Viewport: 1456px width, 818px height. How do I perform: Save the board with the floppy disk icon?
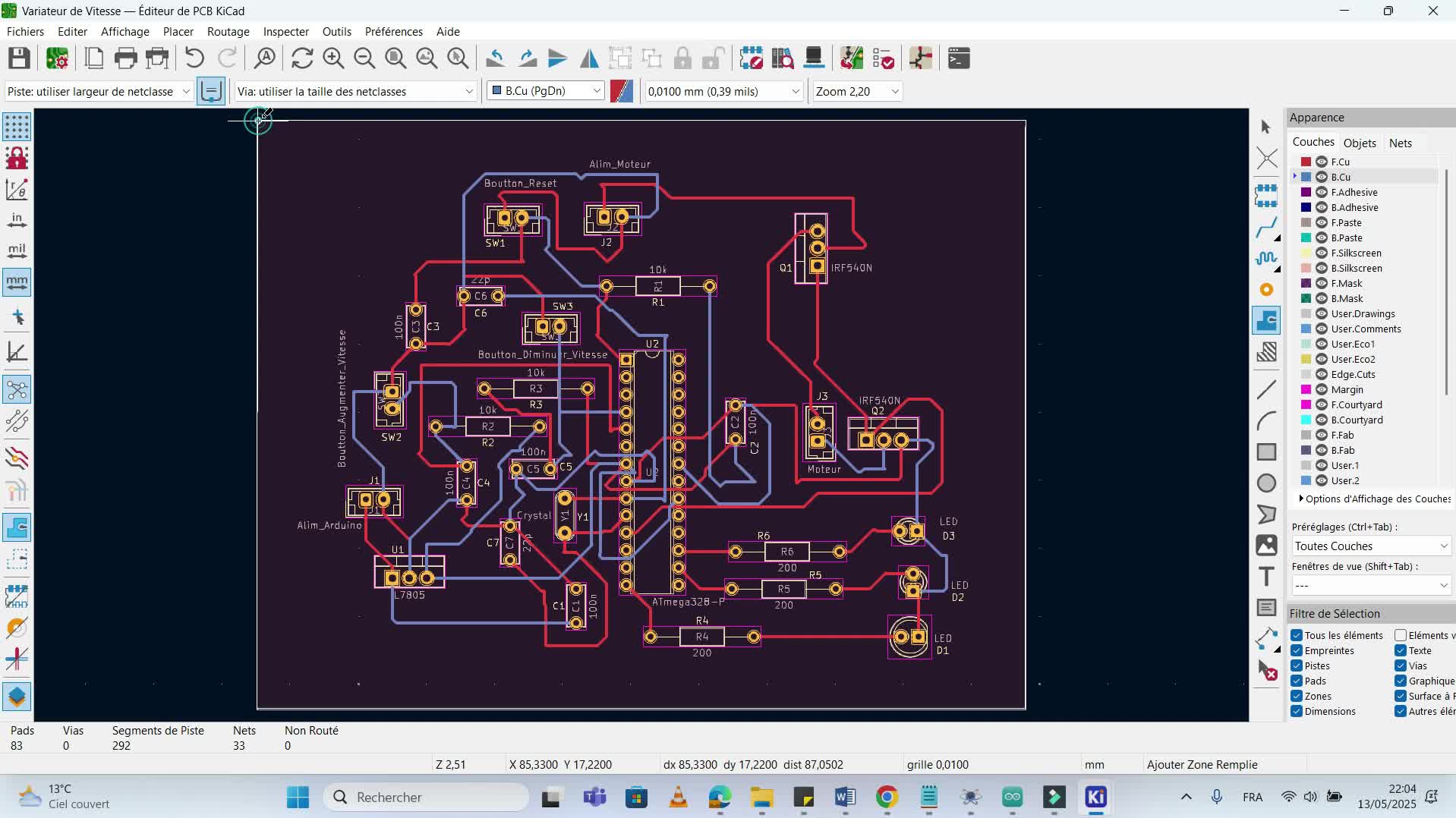(x=19, y=58)
